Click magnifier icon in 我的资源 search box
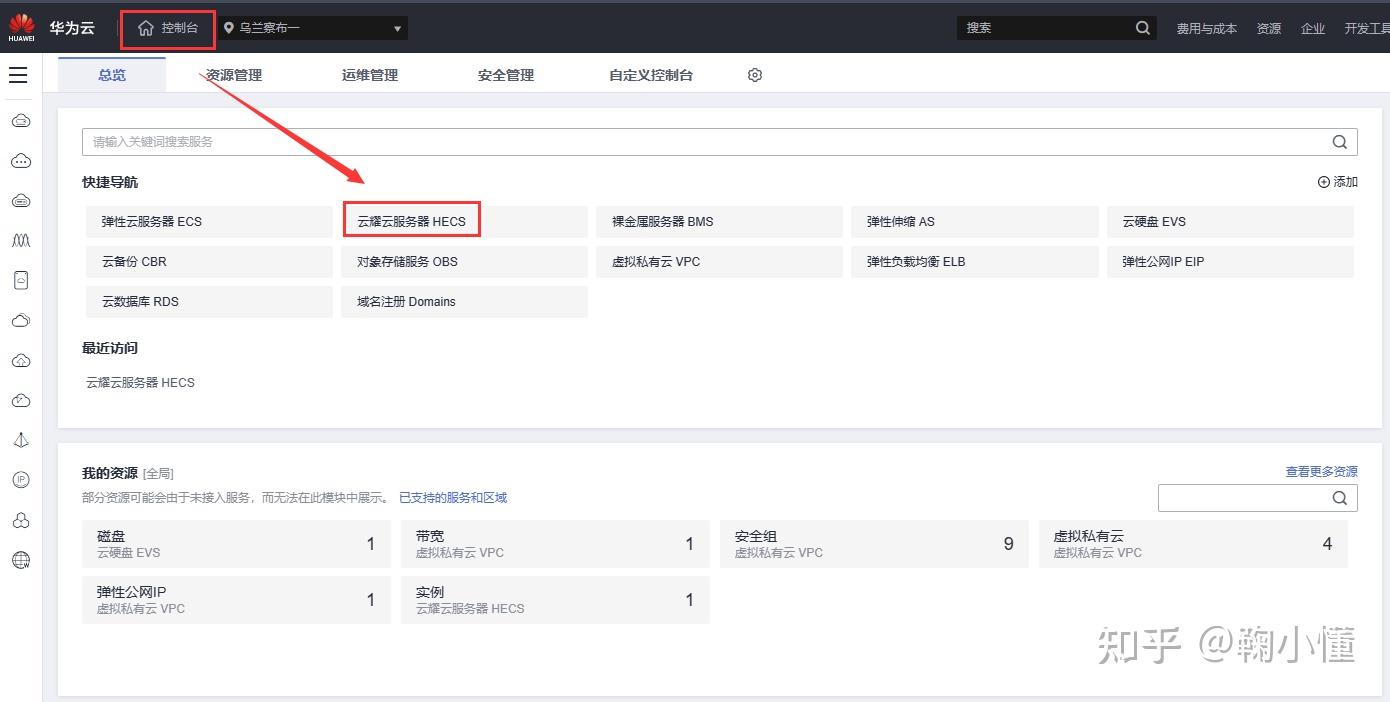Image resolution: width=1390 pixels, height=702 pixels. [x=1340, y=498]
